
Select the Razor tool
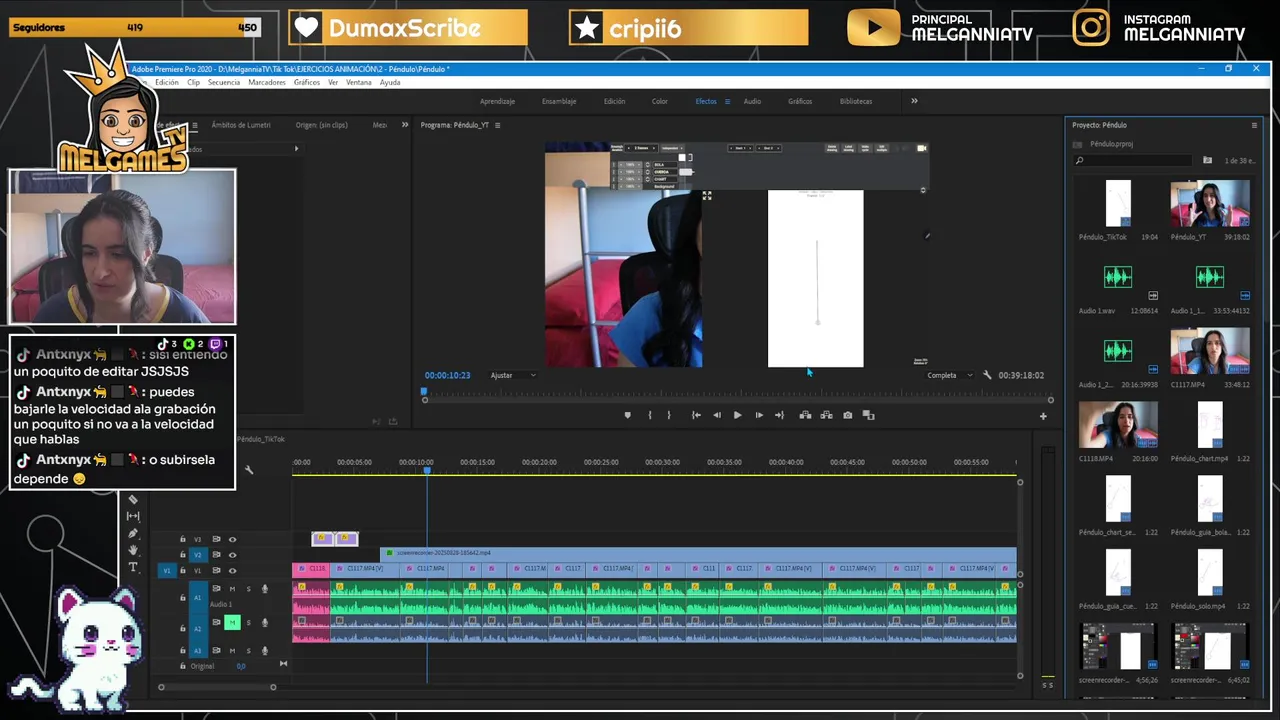coord(133,499)
